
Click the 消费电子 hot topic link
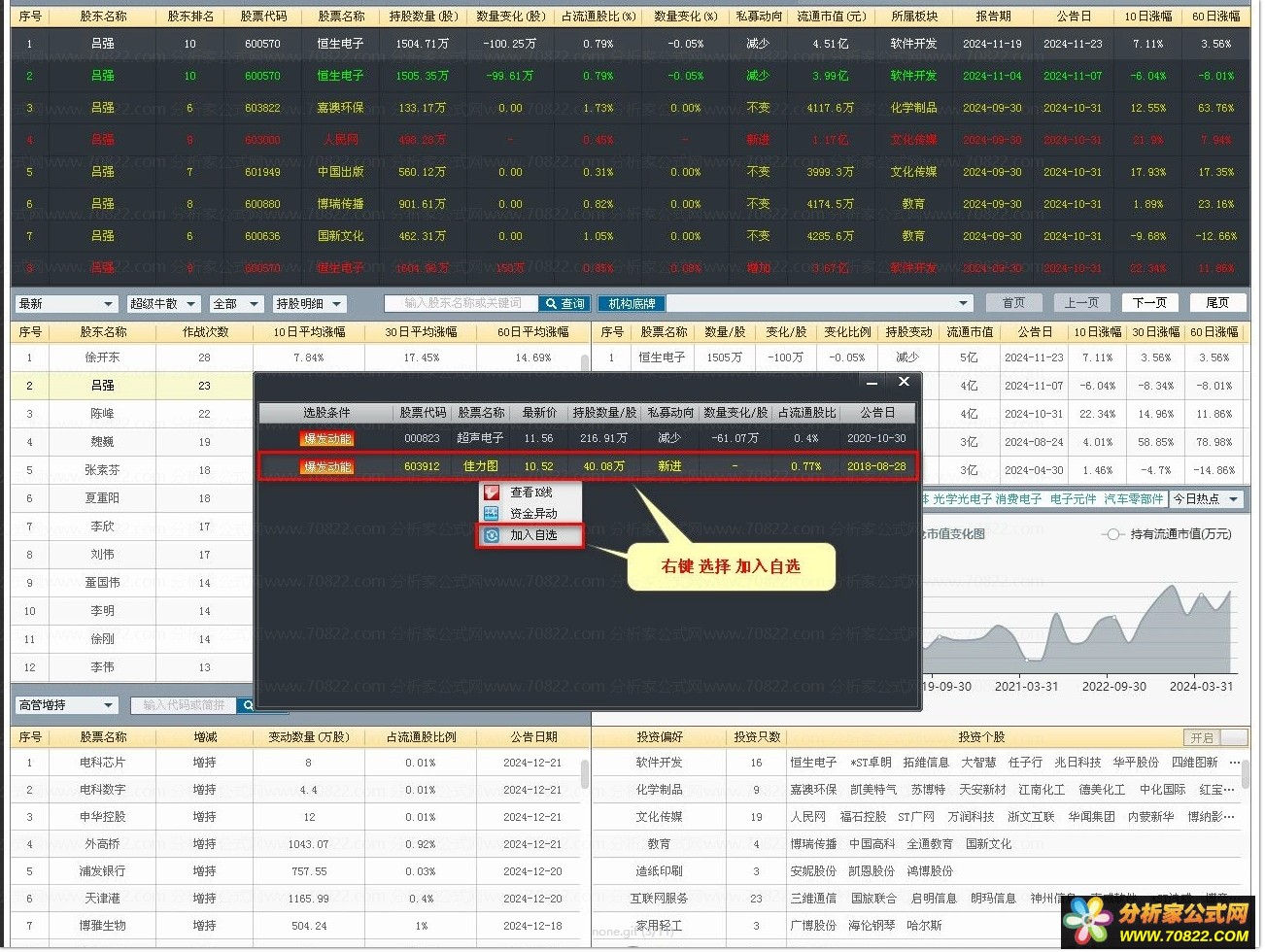1017,499
